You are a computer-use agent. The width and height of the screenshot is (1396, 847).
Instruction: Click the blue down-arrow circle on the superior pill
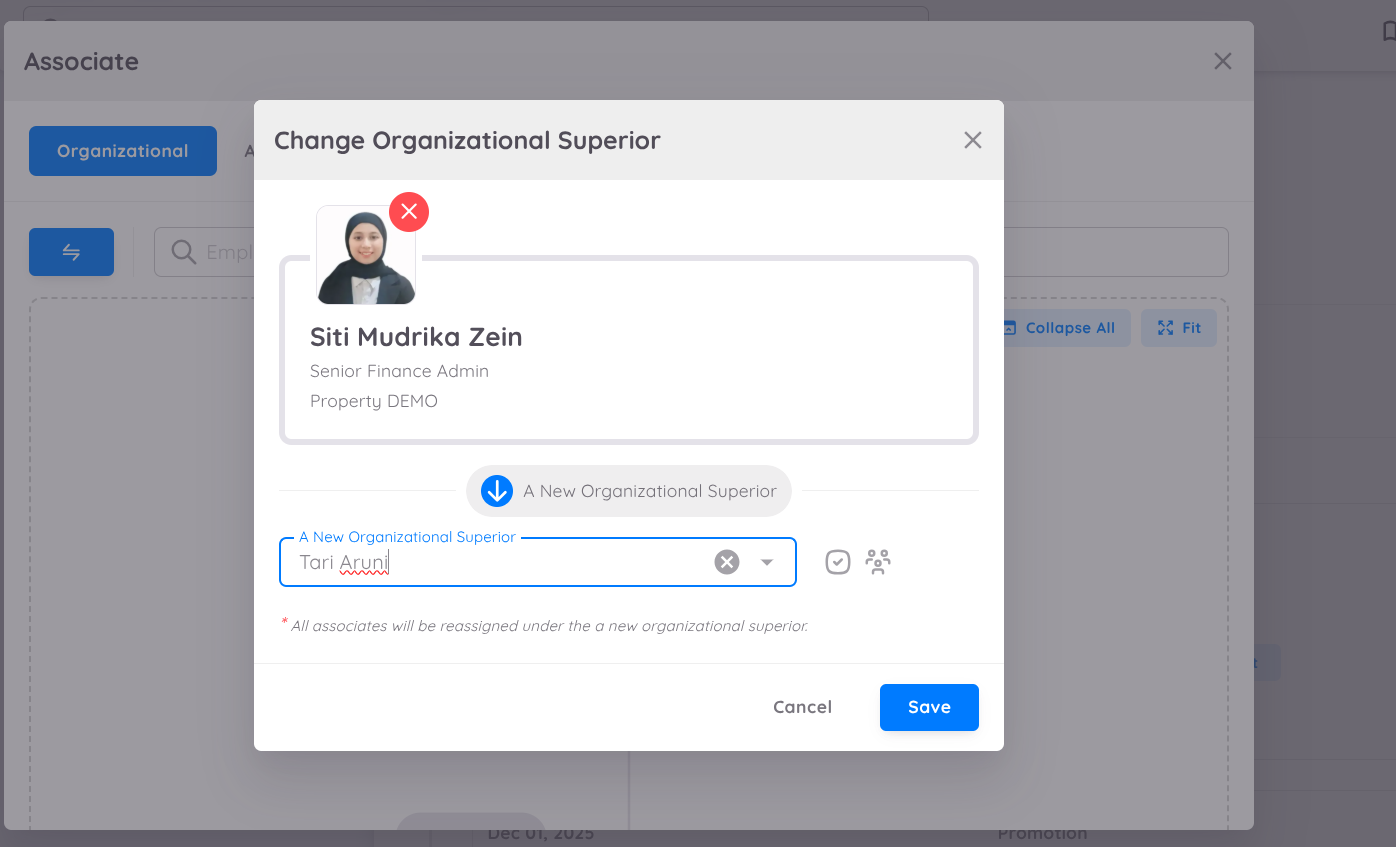pyautogui.click(x=497, y=490)
